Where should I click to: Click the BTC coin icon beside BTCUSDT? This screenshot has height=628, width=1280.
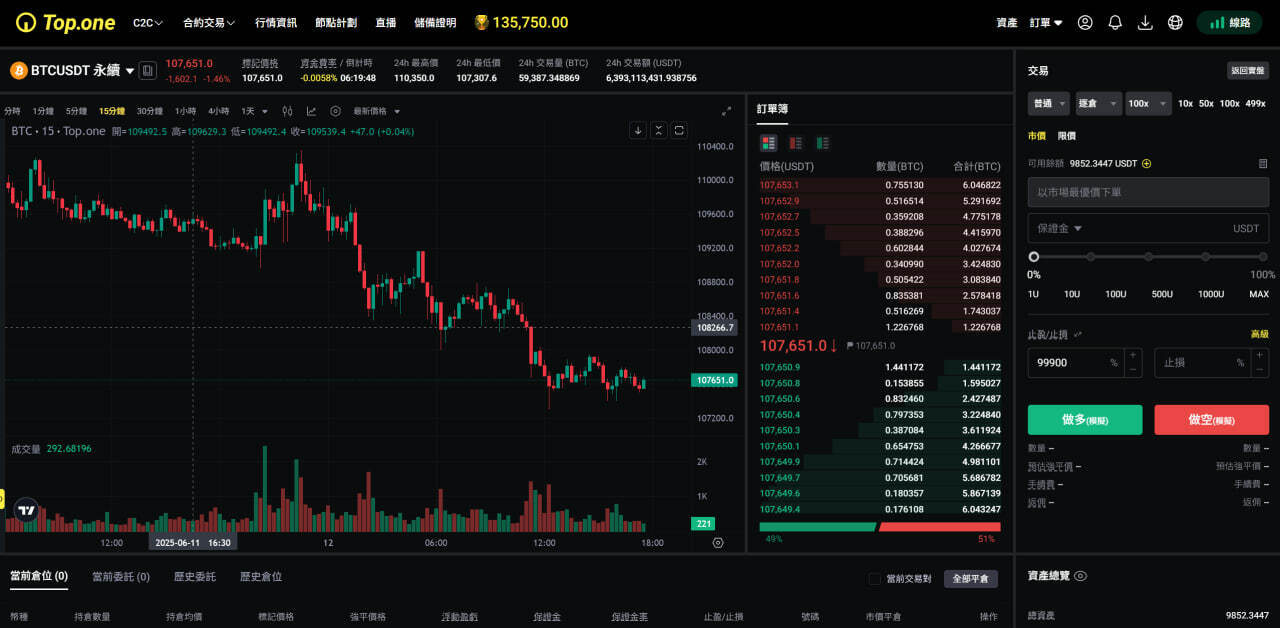pos(18,70)
